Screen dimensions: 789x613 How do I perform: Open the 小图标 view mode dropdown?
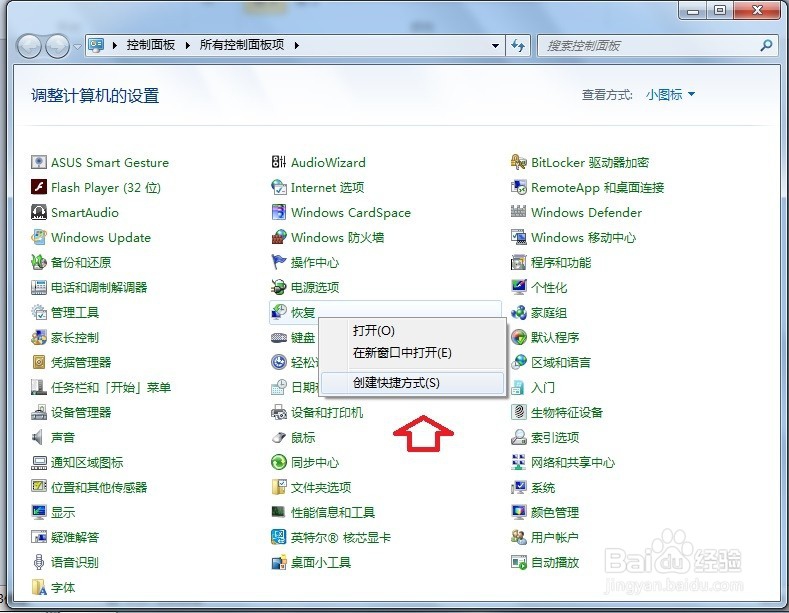click(670, 95)
